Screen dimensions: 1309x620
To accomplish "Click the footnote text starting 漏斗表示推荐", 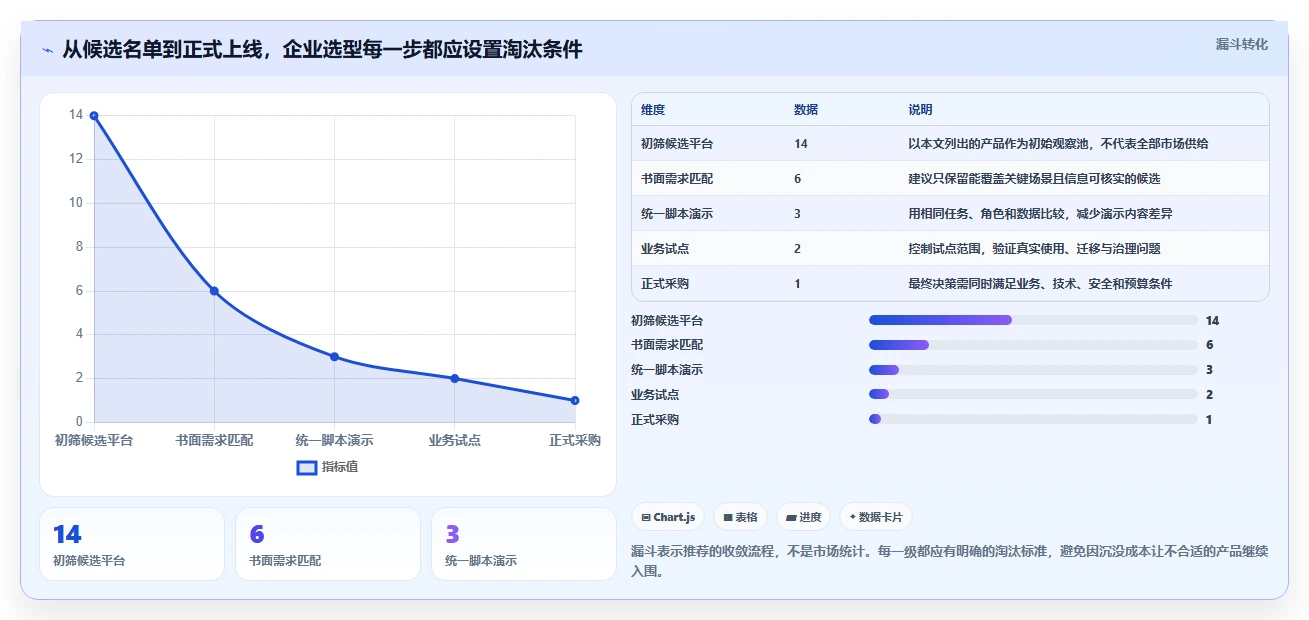I will point(949,561).
